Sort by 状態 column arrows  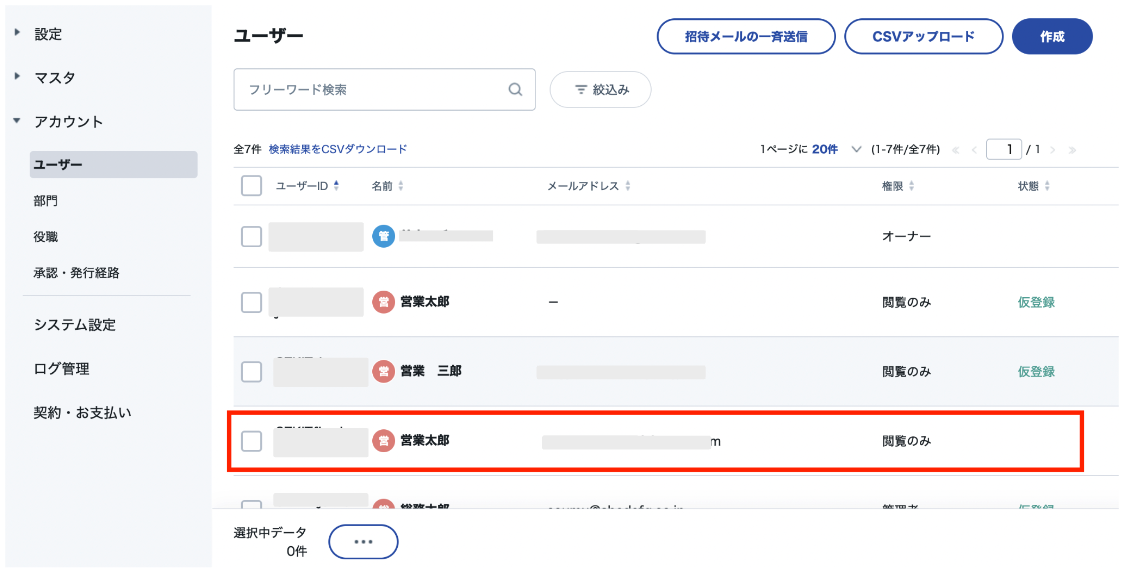click(1047, 186)
